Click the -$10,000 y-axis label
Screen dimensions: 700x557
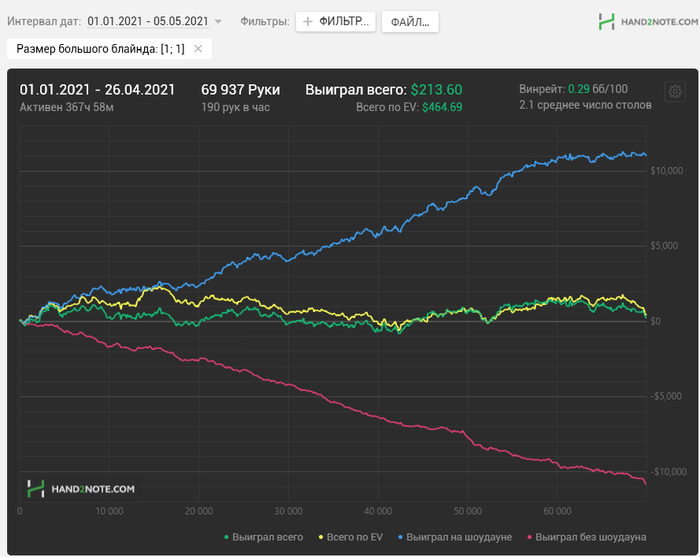pos(668,472)
